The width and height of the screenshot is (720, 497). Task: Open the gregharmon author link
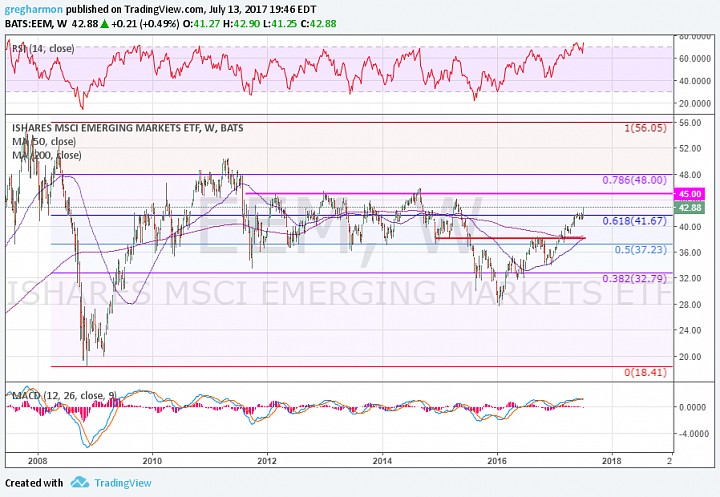(32, 9)
